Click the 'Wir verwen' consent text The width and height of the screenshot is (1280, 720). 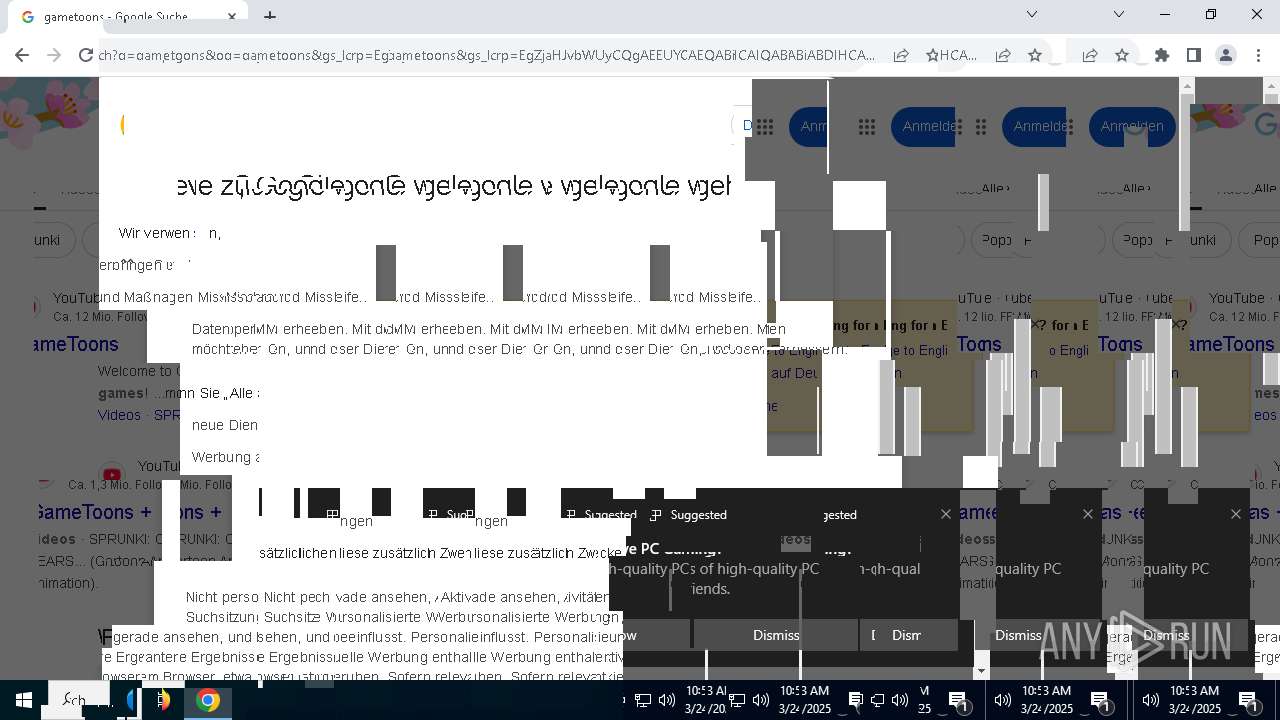(x=156, y=233)
